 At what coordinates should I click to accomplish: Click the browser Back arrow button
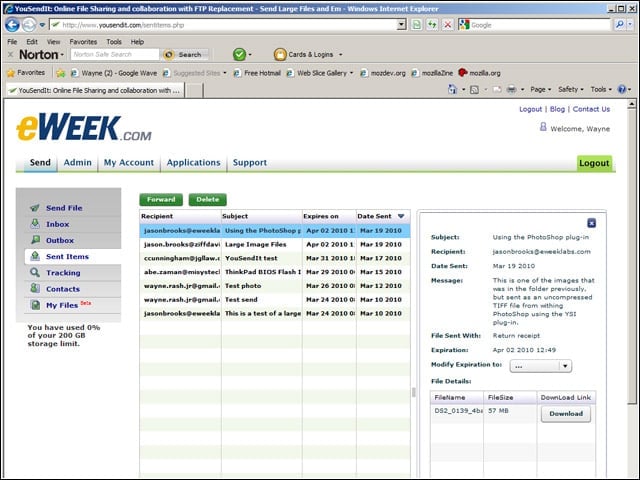[x=12, y=25]
